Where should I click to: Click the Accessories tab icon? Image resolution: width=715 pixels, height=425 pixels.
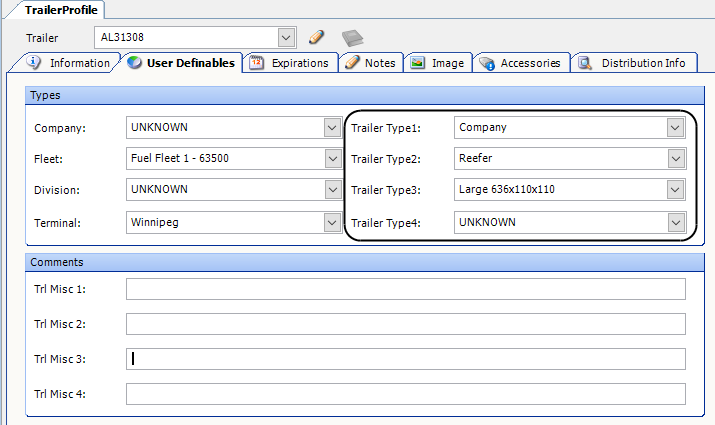[487, 63]
